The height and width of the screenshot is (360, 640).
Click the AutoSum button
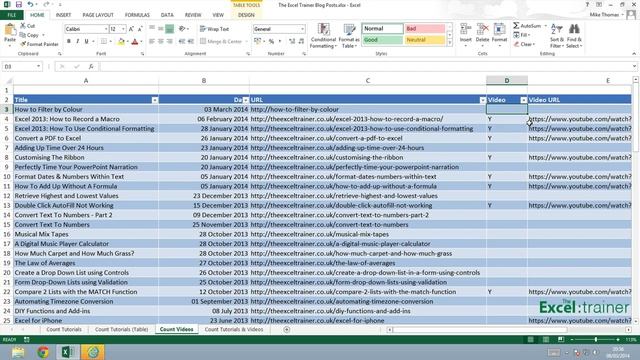click(x=527, y=26)
